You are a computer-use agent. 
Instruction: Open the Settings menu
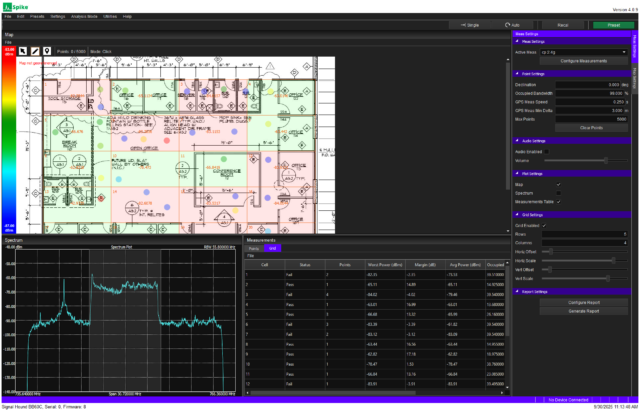(x=58, y=17)
